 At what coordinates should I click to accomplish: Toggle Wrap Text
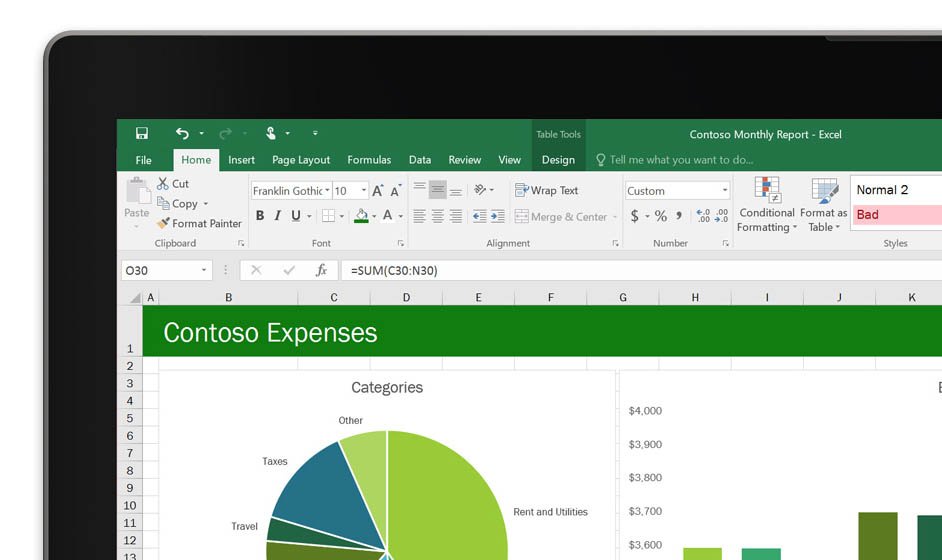(546, 190)
